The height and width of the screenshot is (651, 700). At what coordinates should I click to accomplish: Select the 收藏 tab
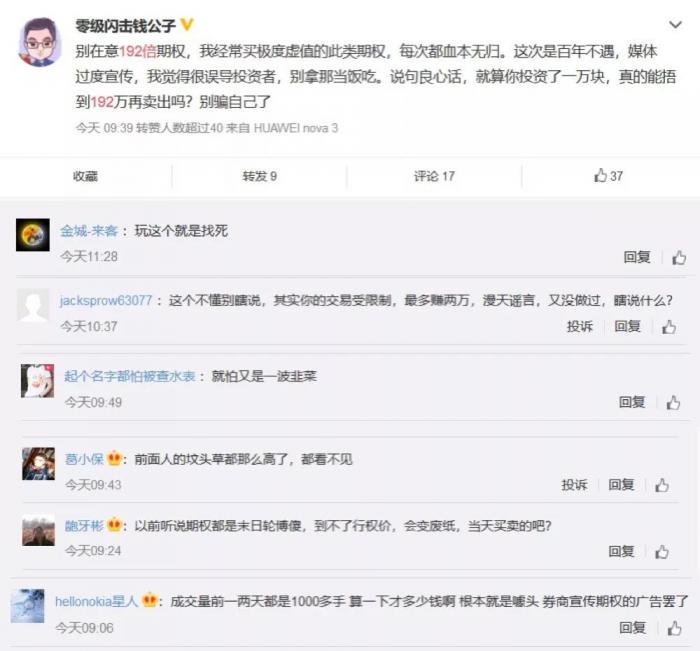[85, 176]
